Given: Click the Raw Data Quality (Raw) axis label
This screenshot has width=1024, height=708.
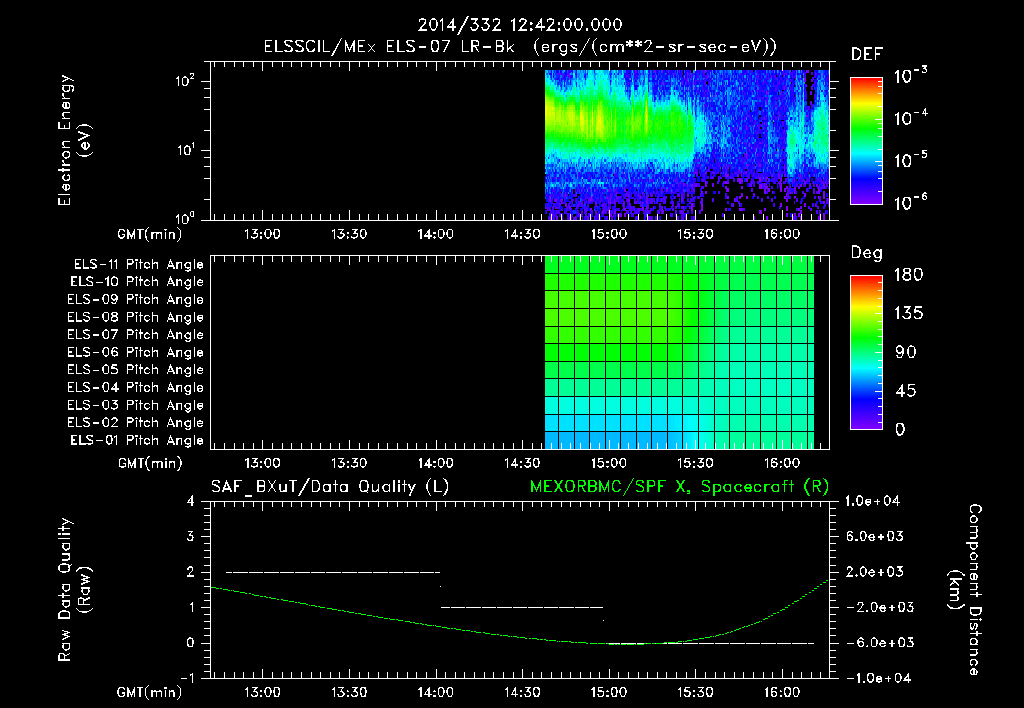Looking at the screenshot, I should 74,590.
